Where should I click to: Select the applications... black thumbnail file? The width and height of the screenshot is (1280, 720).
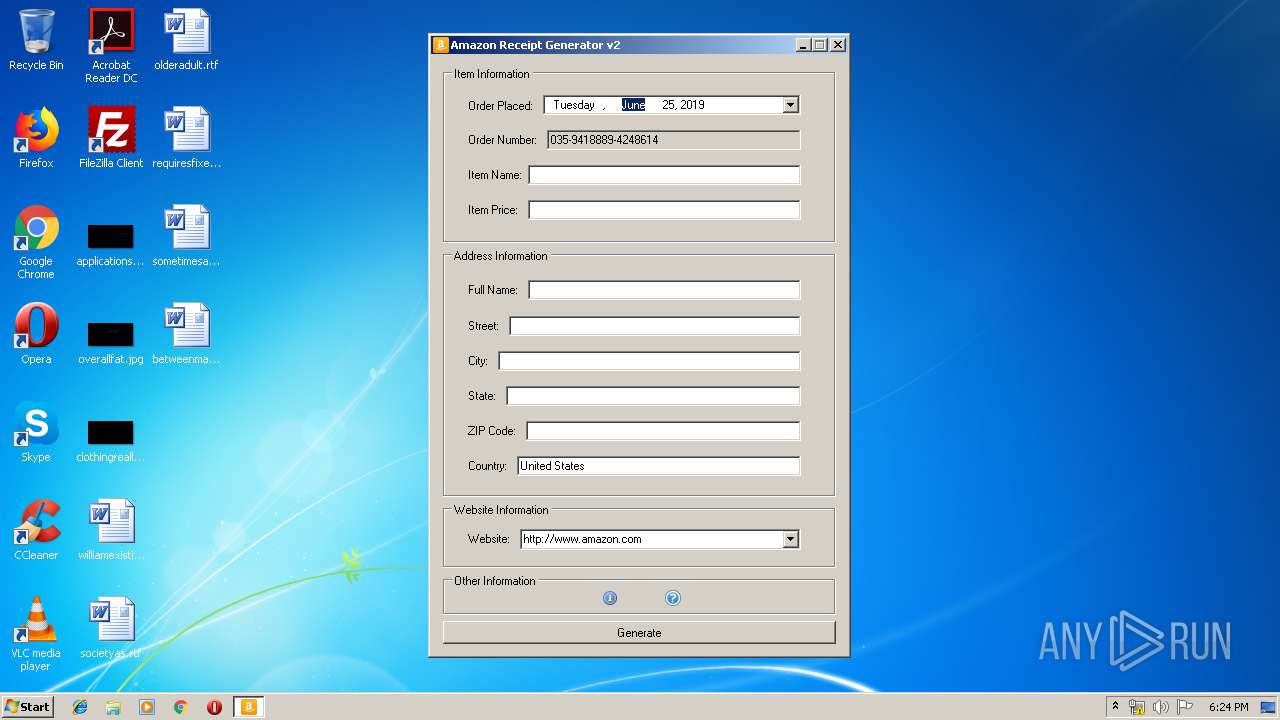click(x=111, y=244)
